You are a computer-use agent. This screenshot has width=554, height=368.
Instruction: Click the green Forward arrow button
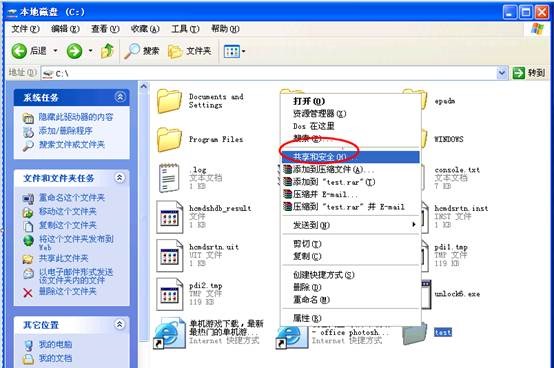pyautogui.click(x=74, y=51)
